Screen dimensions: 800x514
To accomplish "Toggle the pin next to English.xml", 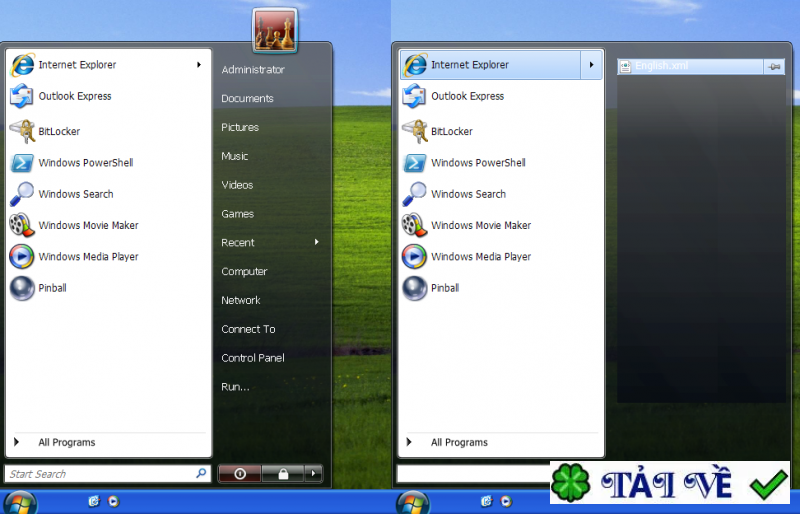I will (x=774, y=67).
